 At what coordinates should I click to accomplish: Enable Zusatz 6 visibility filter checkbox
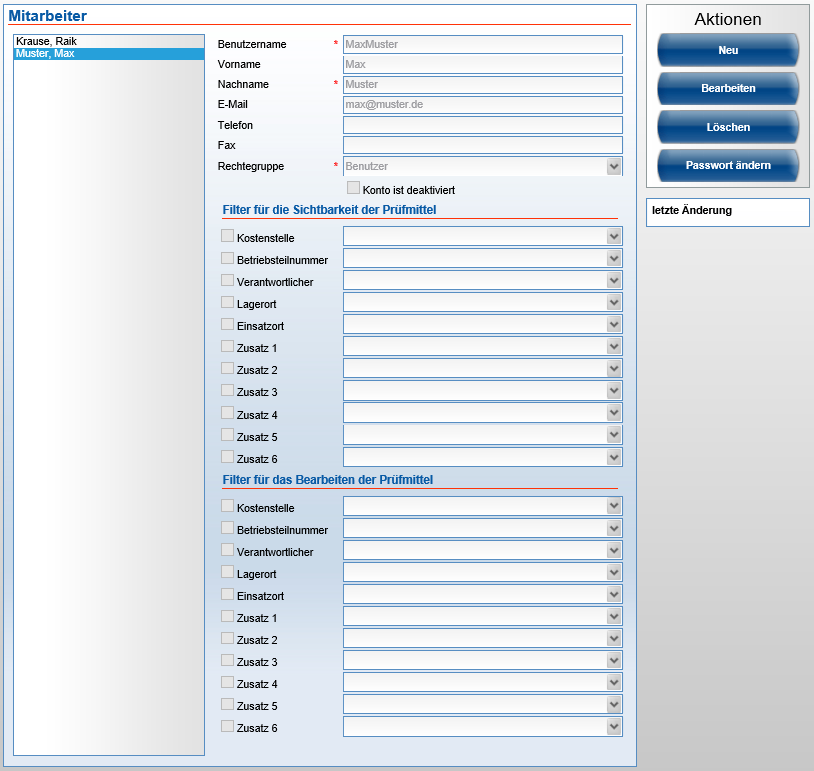(x=227, y=456)
